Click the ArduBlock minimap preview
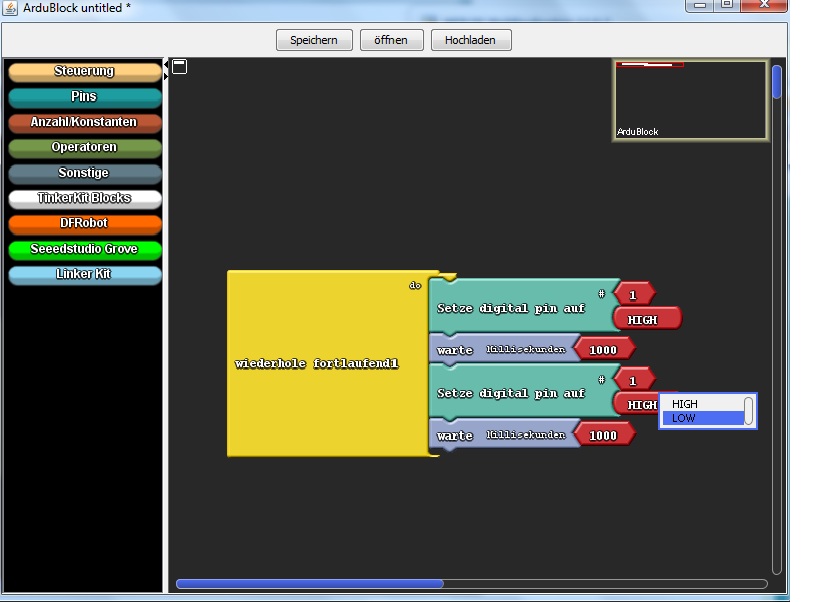This screenshot has height=602, width=819. point(690,100)
